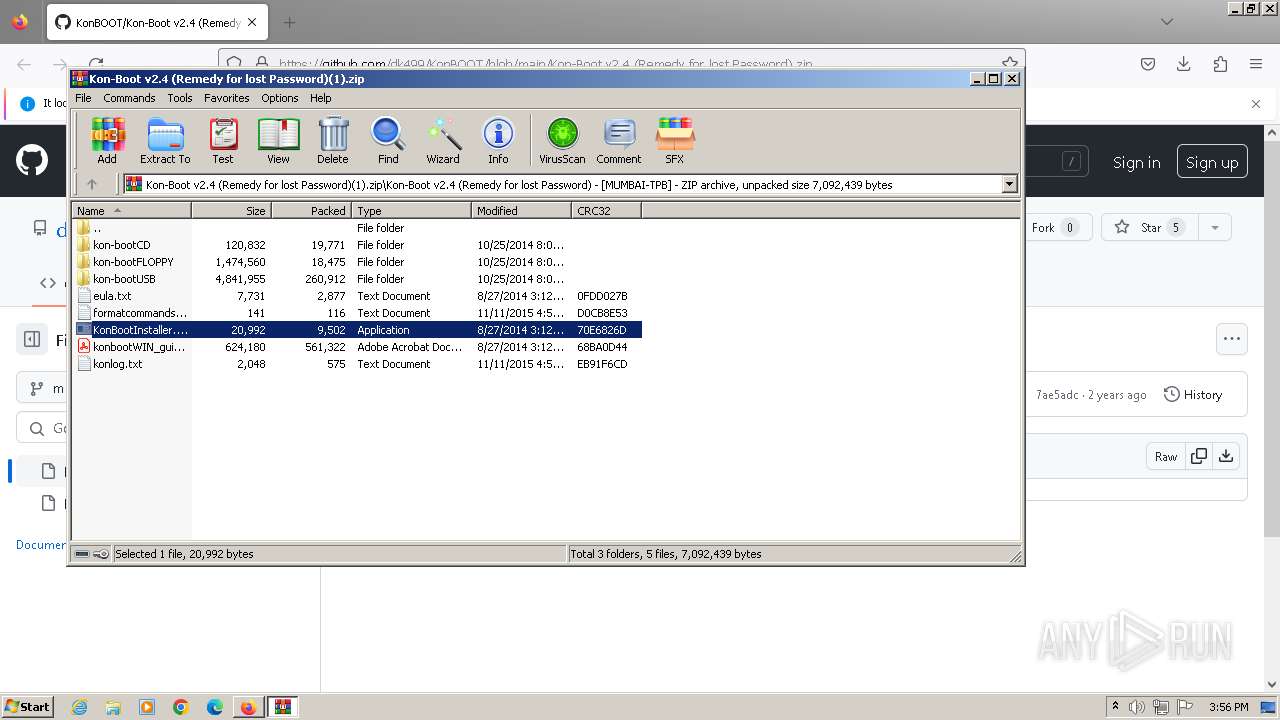The width and height of the screenshot is (1280, 720).
Task: Click the Add toolbar icon in WinRAR
Action: [x=107, y=140]
